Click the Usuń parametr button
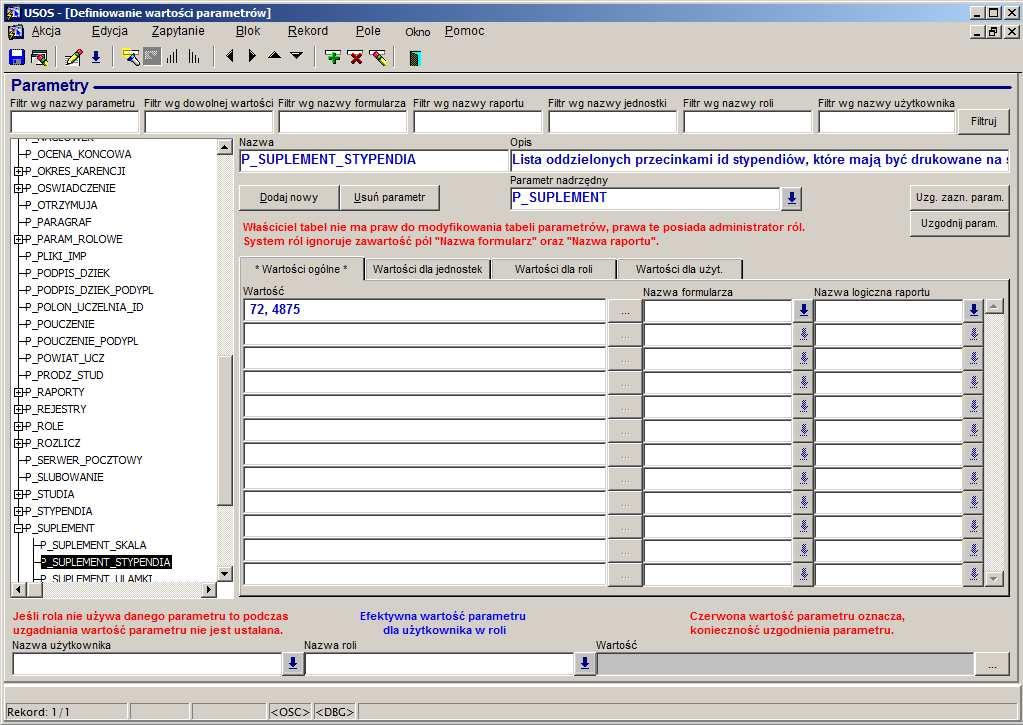The width and height of the screenshot is (1023, 725). coord(389,198)
